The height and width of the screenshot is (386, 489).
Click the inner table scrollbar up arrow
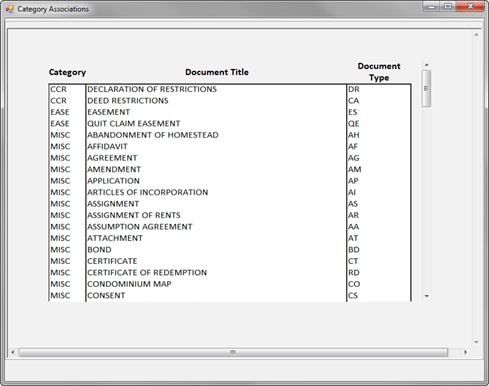426,65
